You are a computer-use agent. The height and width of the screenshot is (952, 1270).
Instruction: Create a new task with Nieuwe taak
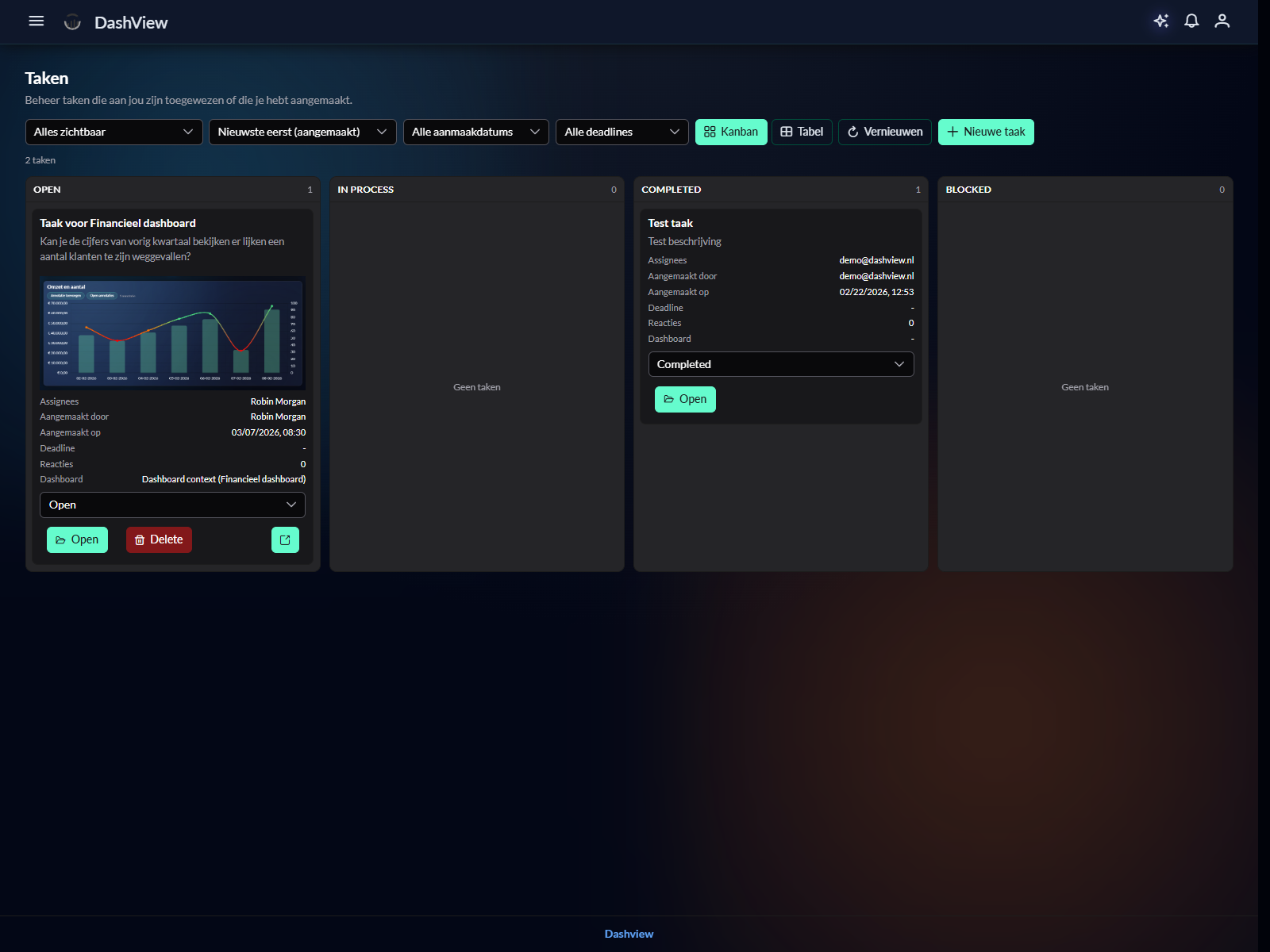point(986,132)
